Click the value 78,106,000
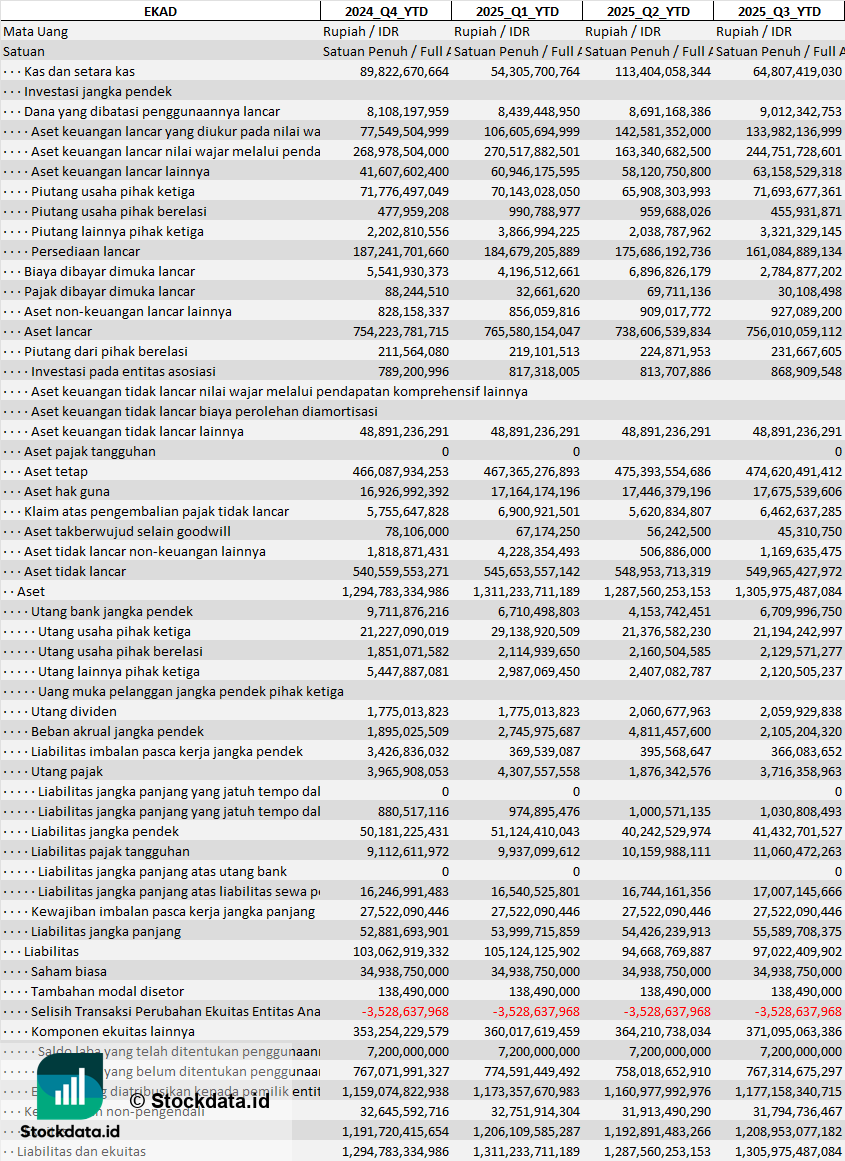The image size is (845, 1161). 417,531
